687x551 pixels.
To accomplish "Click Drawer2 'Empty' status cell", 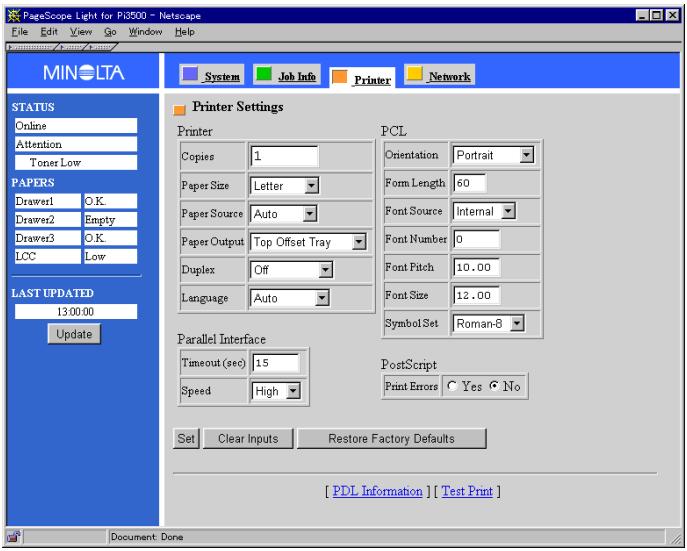I will (110, 219).
